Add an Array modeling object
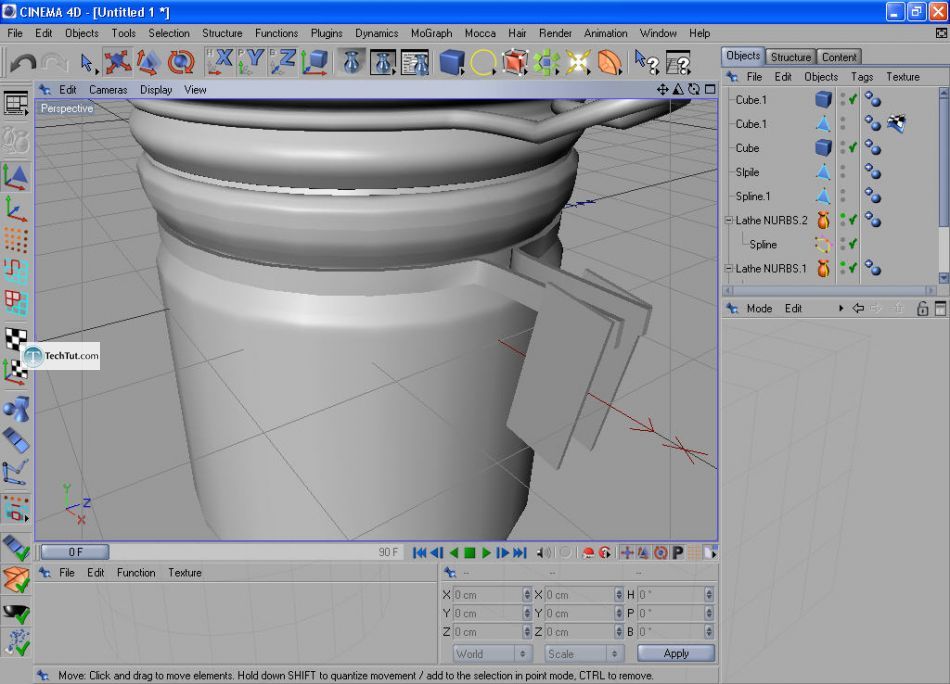Image resolution: width=950 pixels, height=684 pixels. click(x=546, y=62)
